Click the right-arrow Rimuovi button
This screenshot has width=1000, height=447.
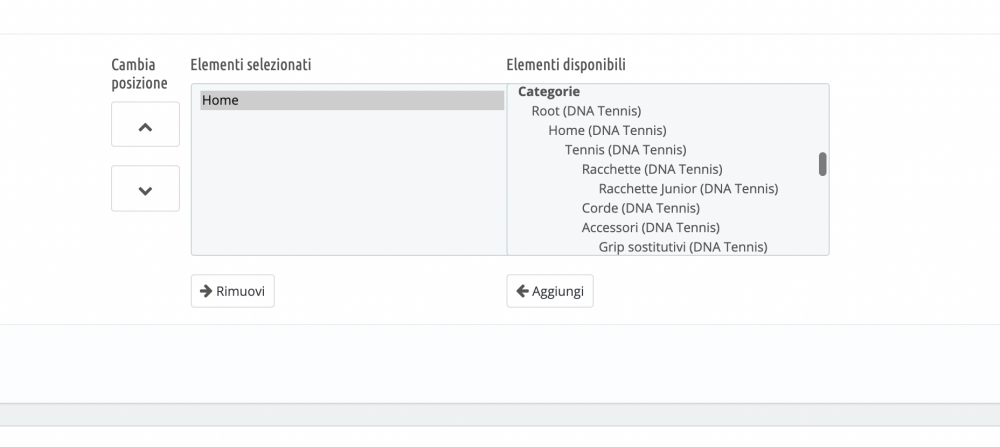[x=232, y=291]
